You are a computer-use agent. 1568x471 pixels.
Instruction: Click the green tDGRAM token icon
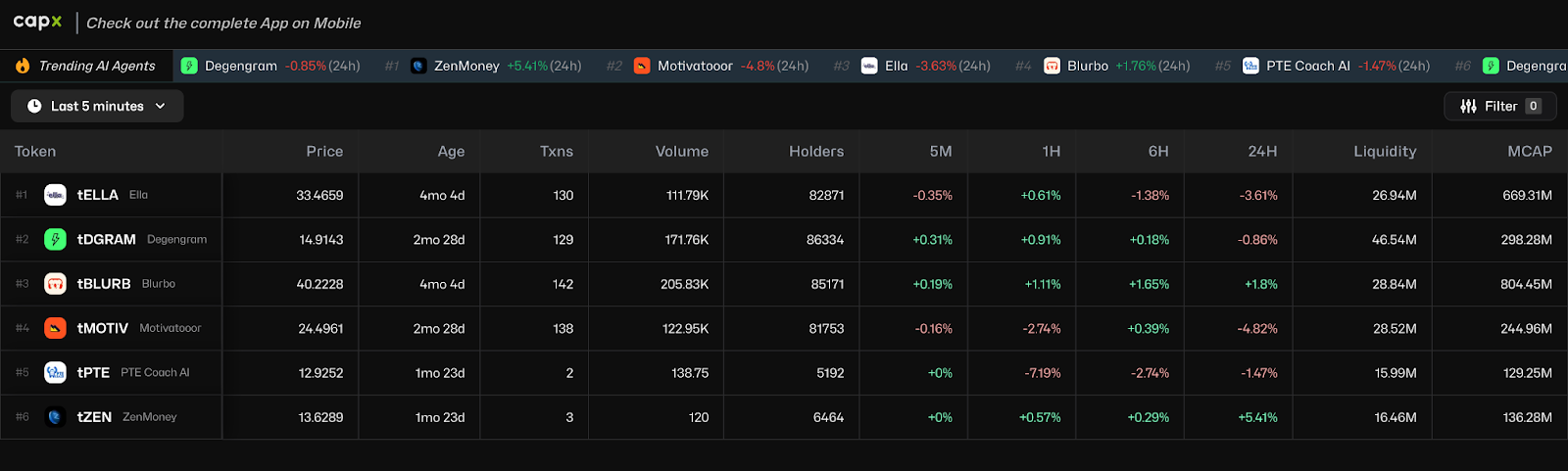click(x=55, y=239)
